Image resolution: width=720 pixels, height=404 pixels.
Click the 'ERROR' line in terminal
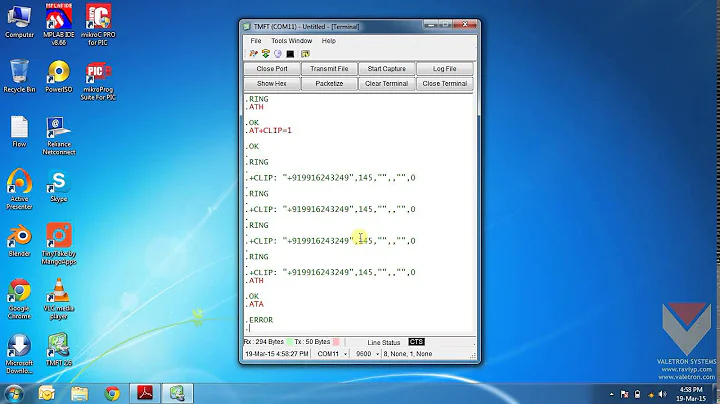(x=261, y=320)
